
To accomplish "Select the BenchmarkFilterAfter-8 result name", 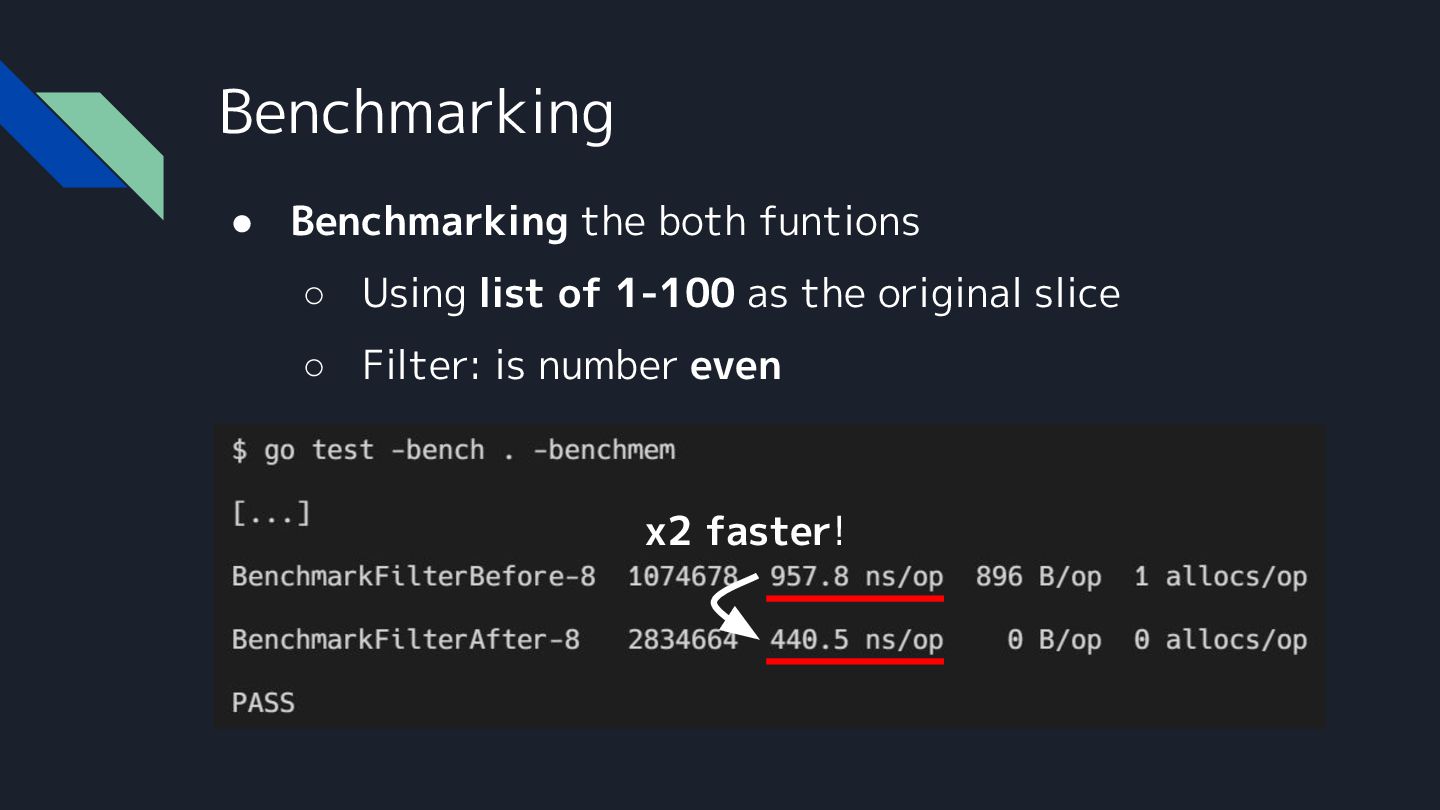I will (405, 640).
